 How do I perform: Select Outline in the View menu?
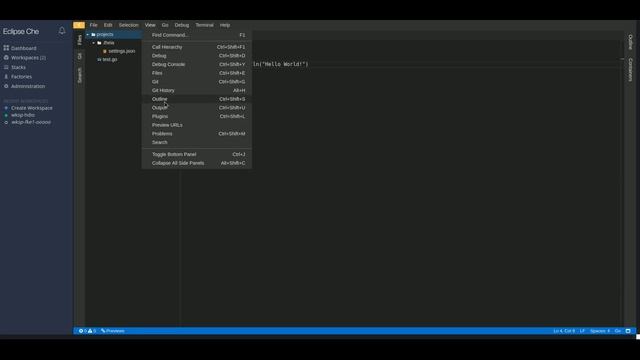coord(197,99)
